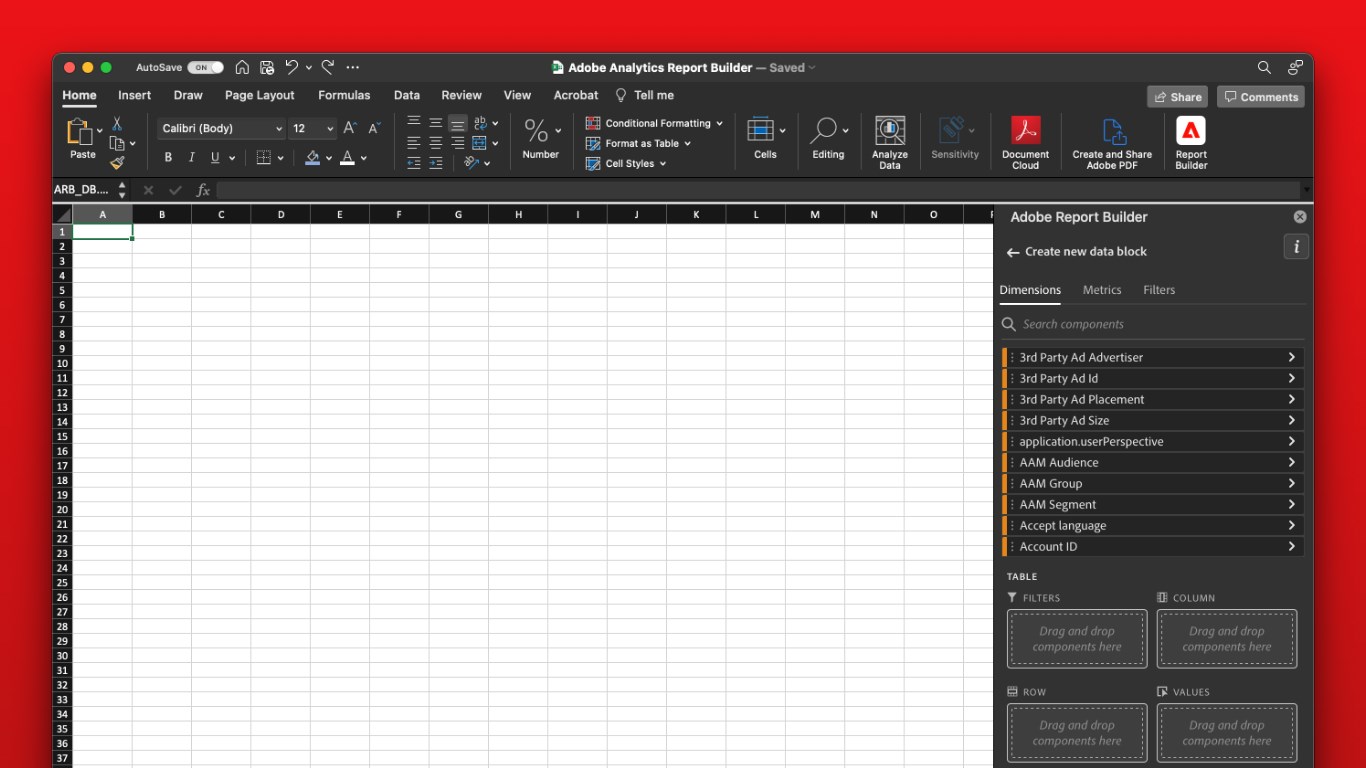Switch to the Page Layout tab
Viewport: 1366px width, 768px height.
tap(260, 95)
